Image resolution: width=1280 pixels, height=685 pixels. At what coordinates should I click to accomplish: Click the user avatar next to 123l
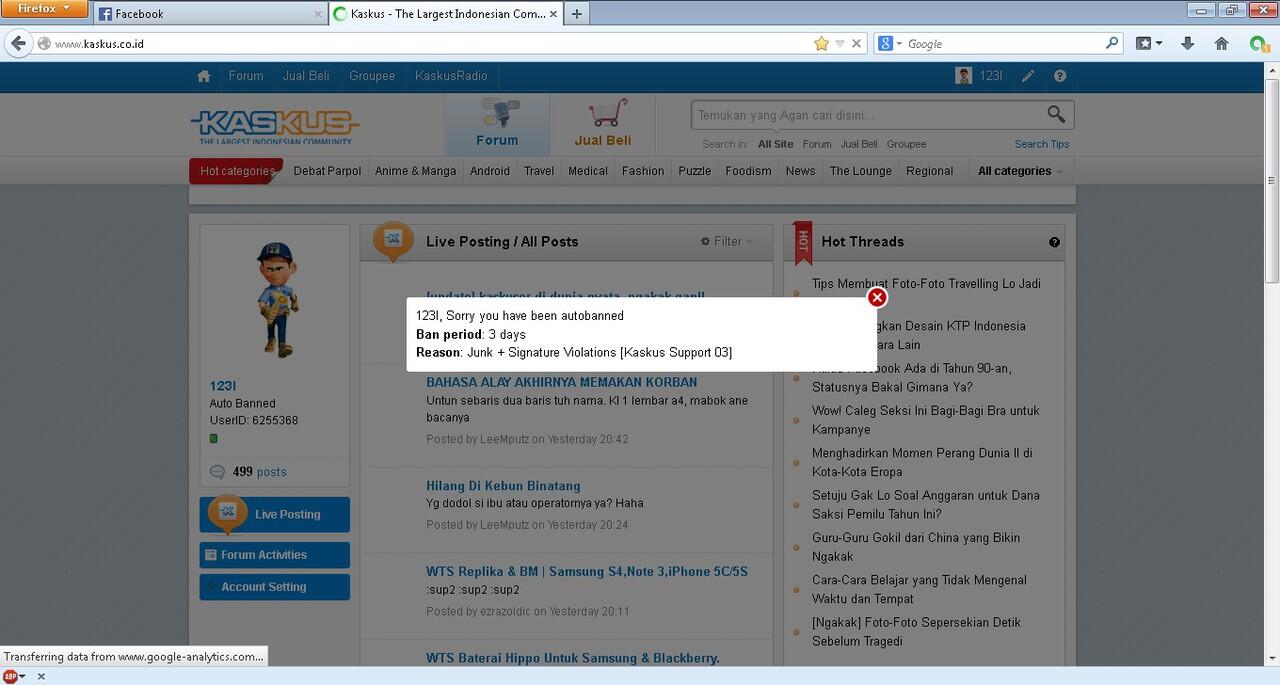(x=964, y=76)
